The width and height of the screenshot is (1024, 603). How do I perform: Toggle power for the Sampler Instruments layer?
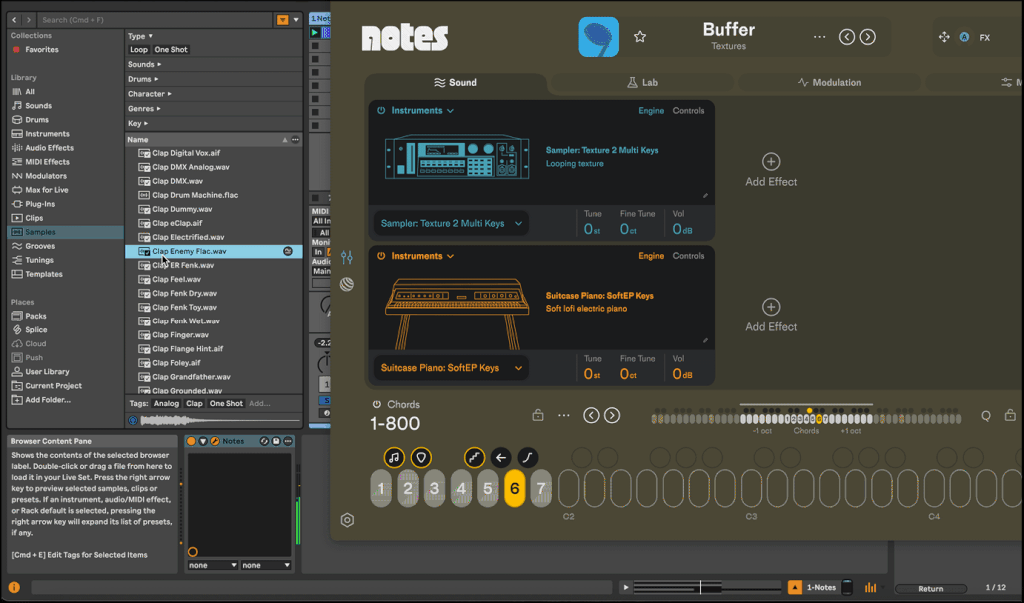381,111
